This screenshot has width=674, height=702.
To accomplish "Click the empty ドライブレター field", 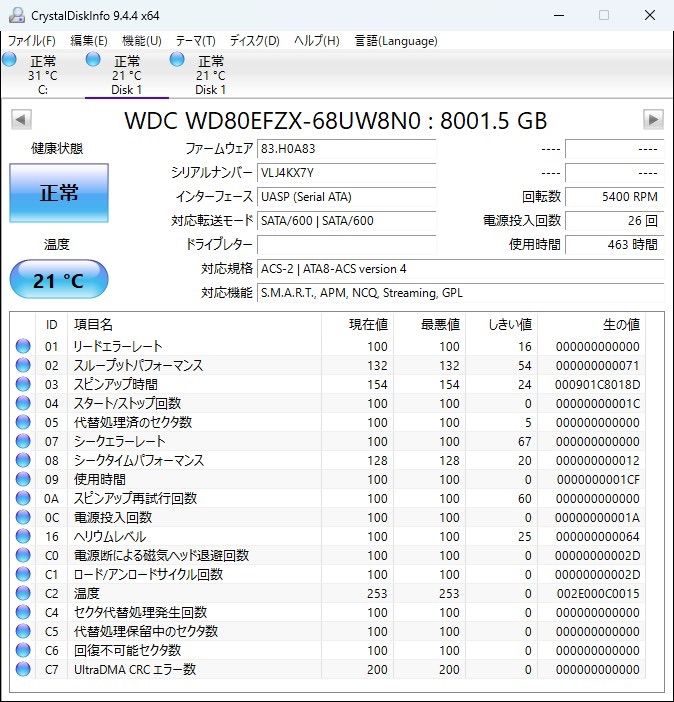I will click(347, 245).
